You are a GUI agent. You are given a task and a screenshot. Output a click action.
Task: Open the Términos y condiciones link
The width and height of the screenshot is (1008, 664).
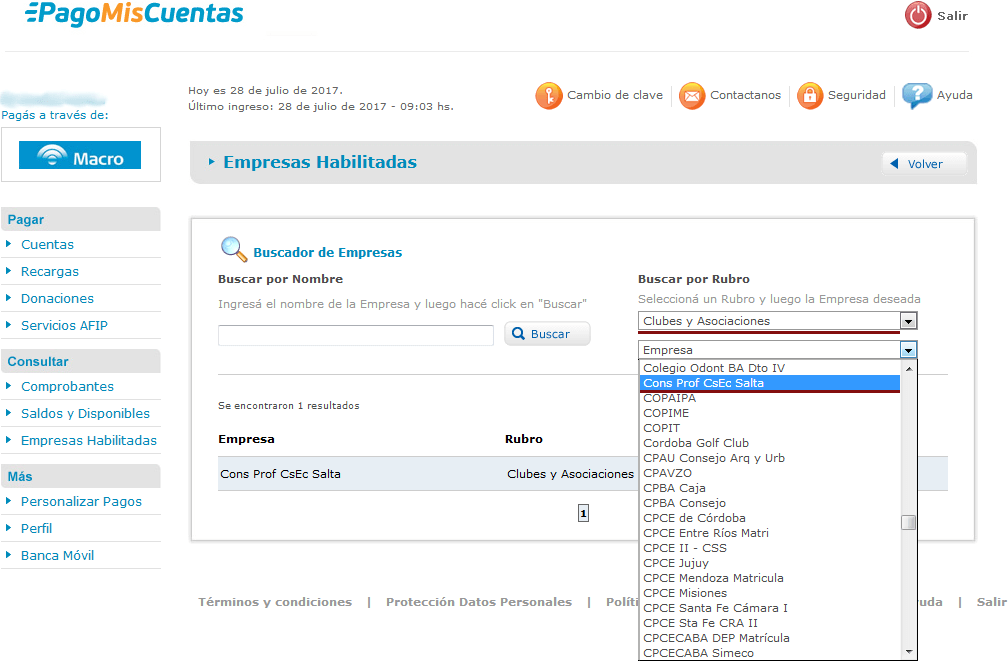[275, 602]
